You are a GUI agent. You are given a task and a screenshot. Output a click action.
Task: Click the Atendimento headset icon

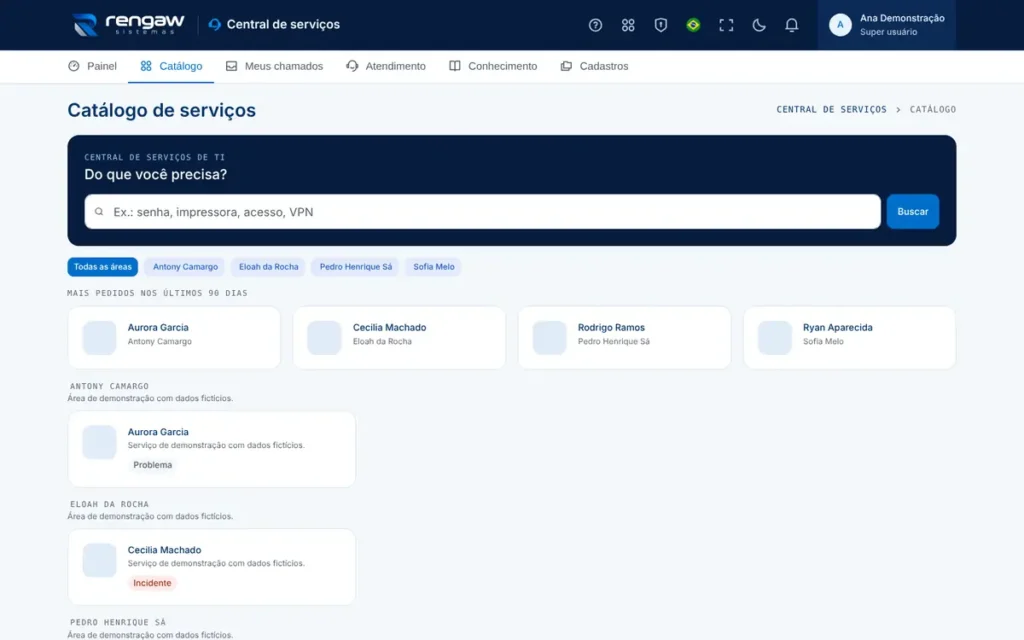point(352,66)
